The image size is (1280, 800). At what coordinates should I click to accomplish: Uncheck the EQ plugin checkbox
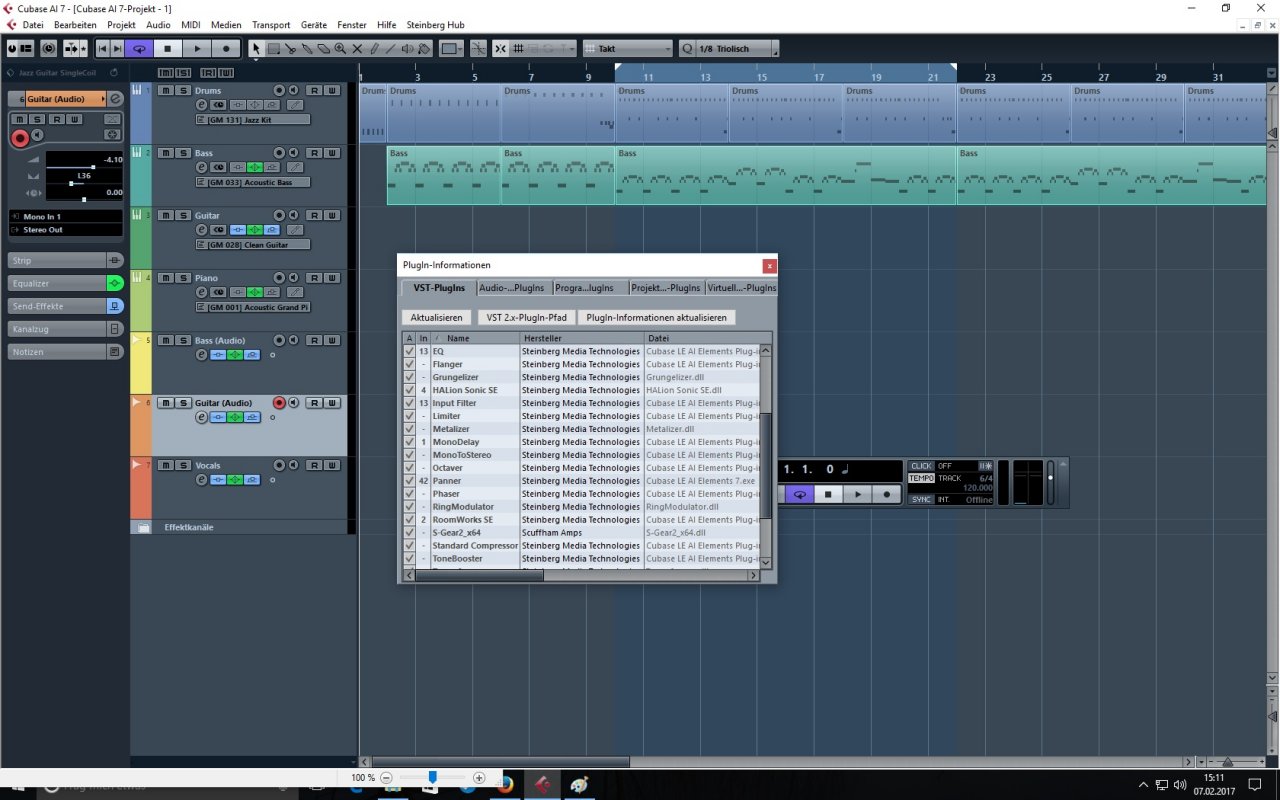coord(409,351)
